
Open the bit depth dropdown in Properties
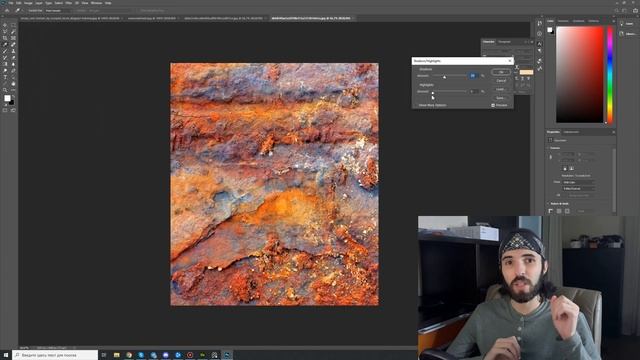click(579, 189)
